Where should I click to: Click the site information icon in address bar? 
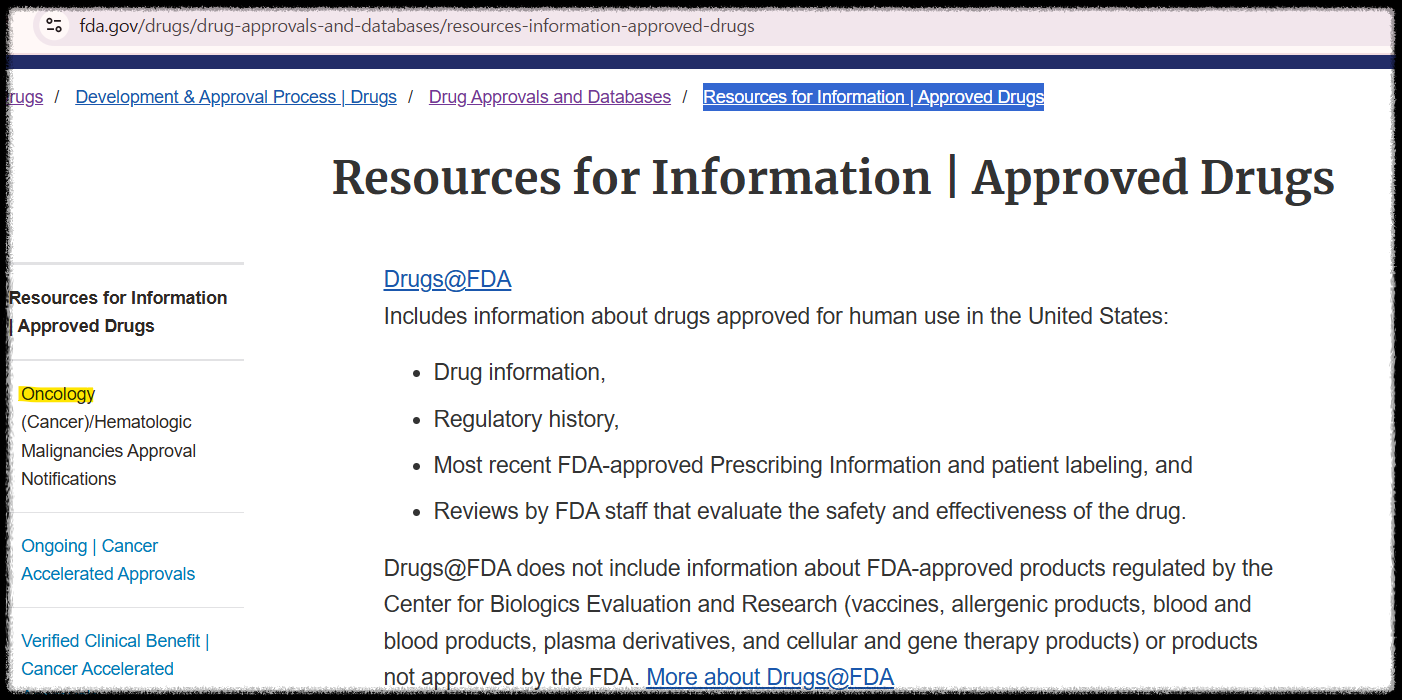[54, 26]
